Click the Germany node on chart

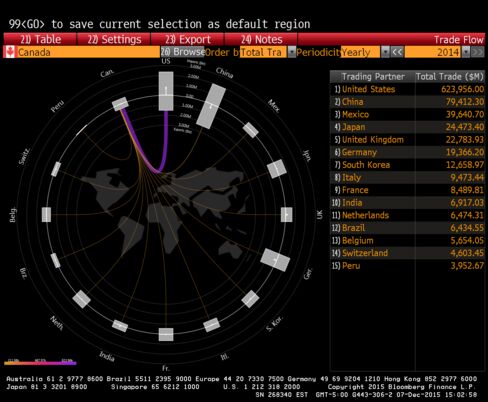click(x=275, y=260)
